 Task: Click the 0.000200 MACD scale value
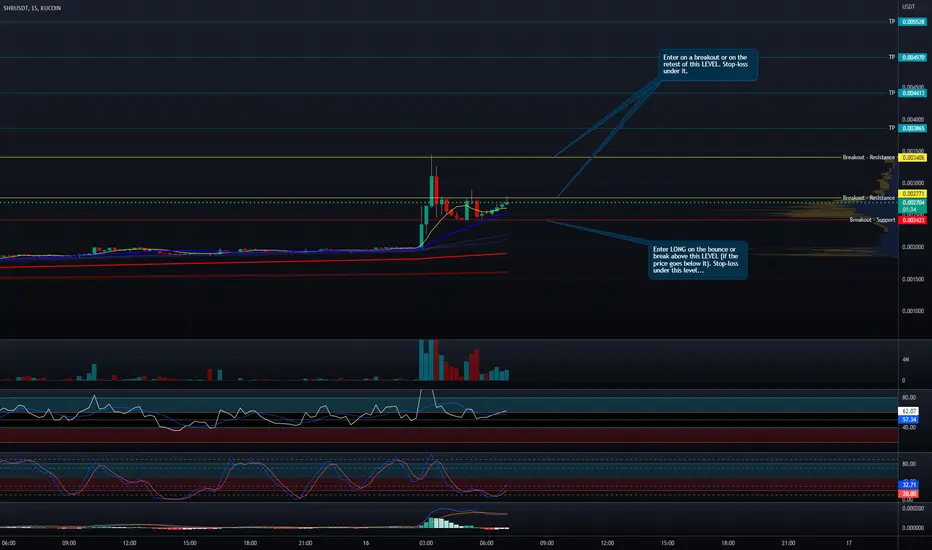click(x=912, y=508)
